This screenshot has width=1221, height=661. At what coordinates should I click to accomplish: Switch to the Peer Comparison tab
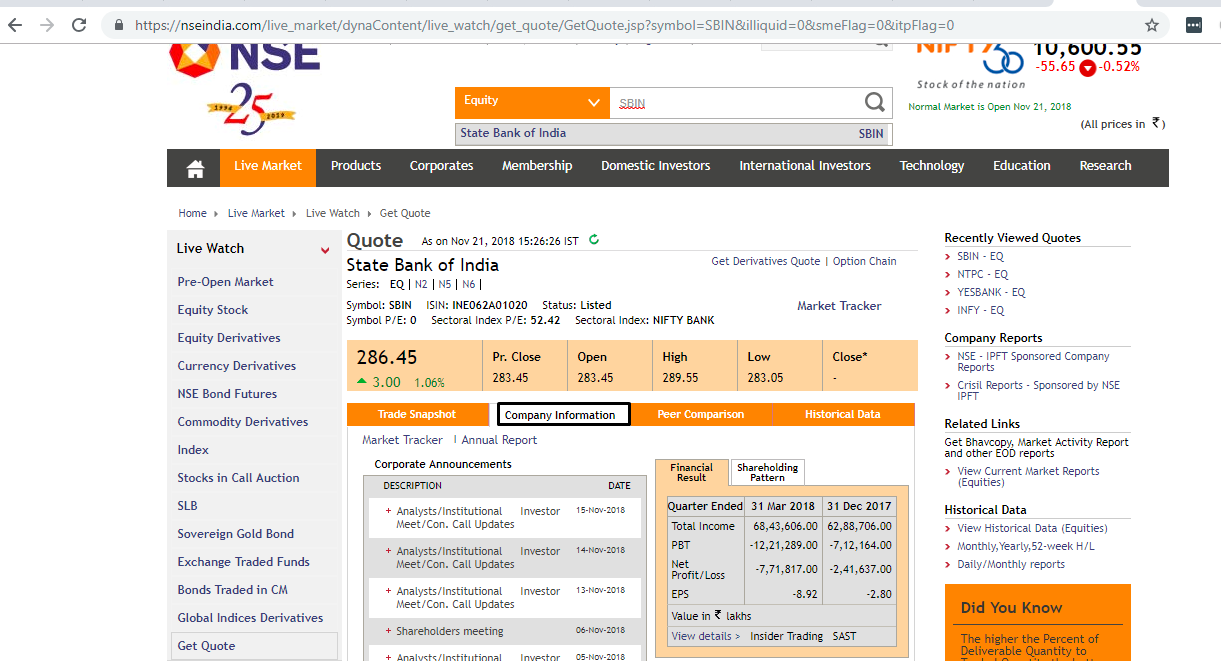coord(701,414)
